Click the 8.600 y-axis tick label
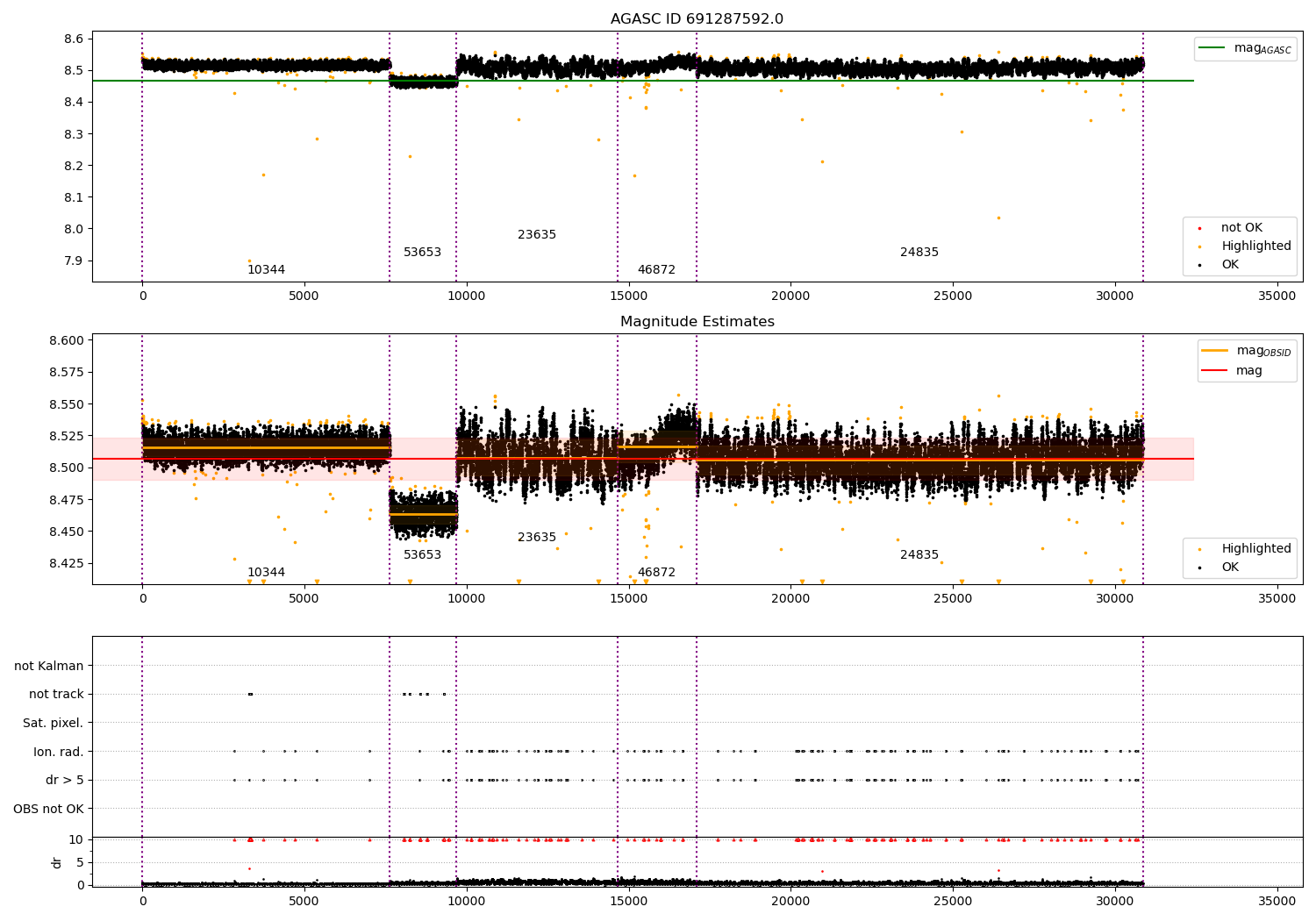The height and width of the screenshot is (921, 1316). tap(67, 341)
